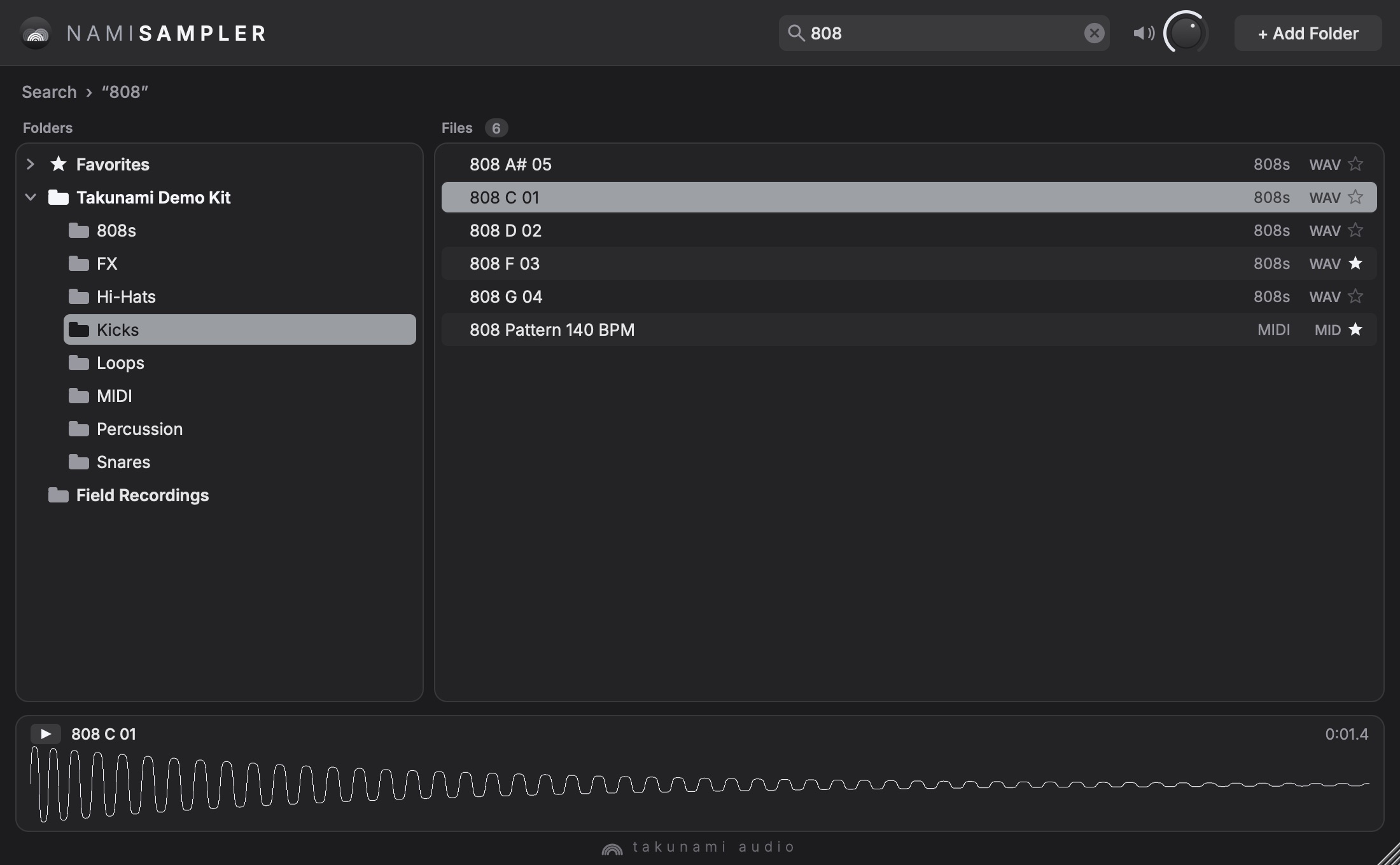Image resolution: width=1400 pixels, height=865 pixels.
Task: Remove star from 808 Pattern 140 BPM
Action: [x=1355, y=329]
